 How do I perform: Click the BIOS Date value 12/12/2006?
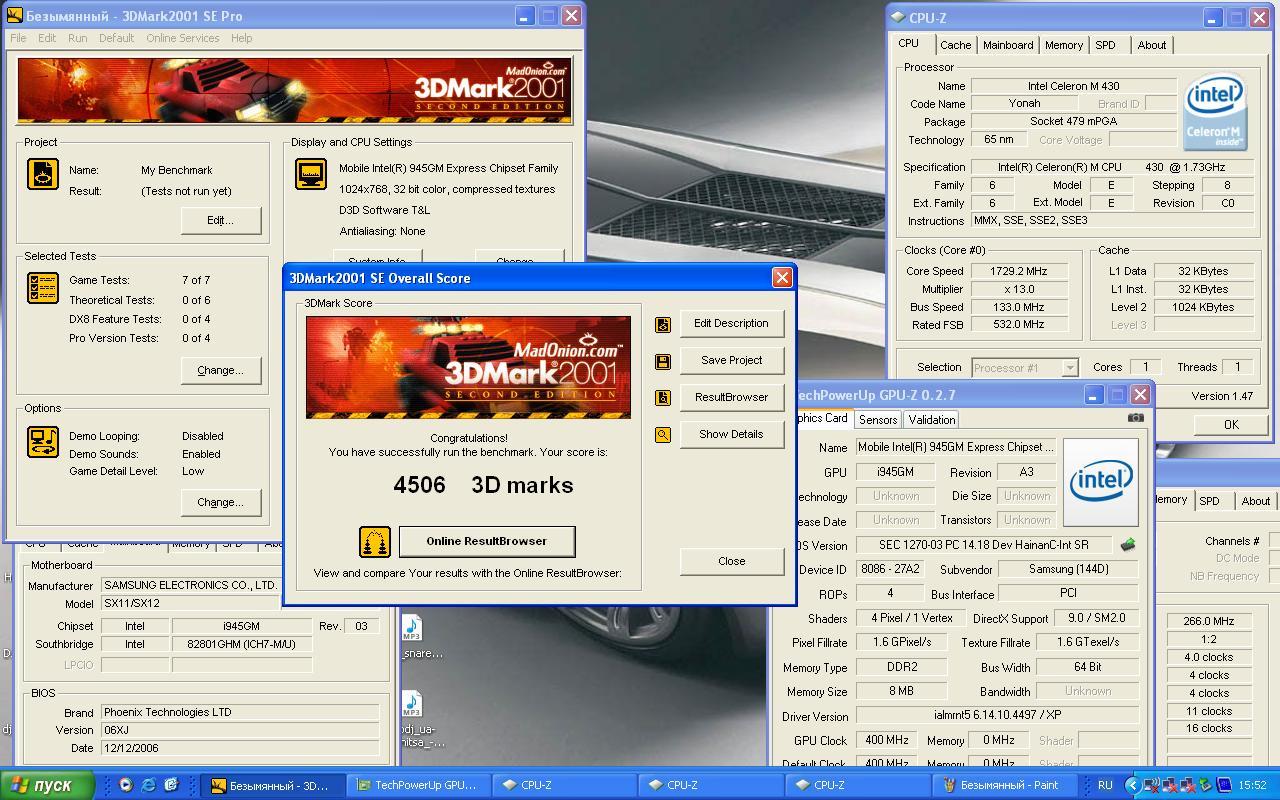239,748
